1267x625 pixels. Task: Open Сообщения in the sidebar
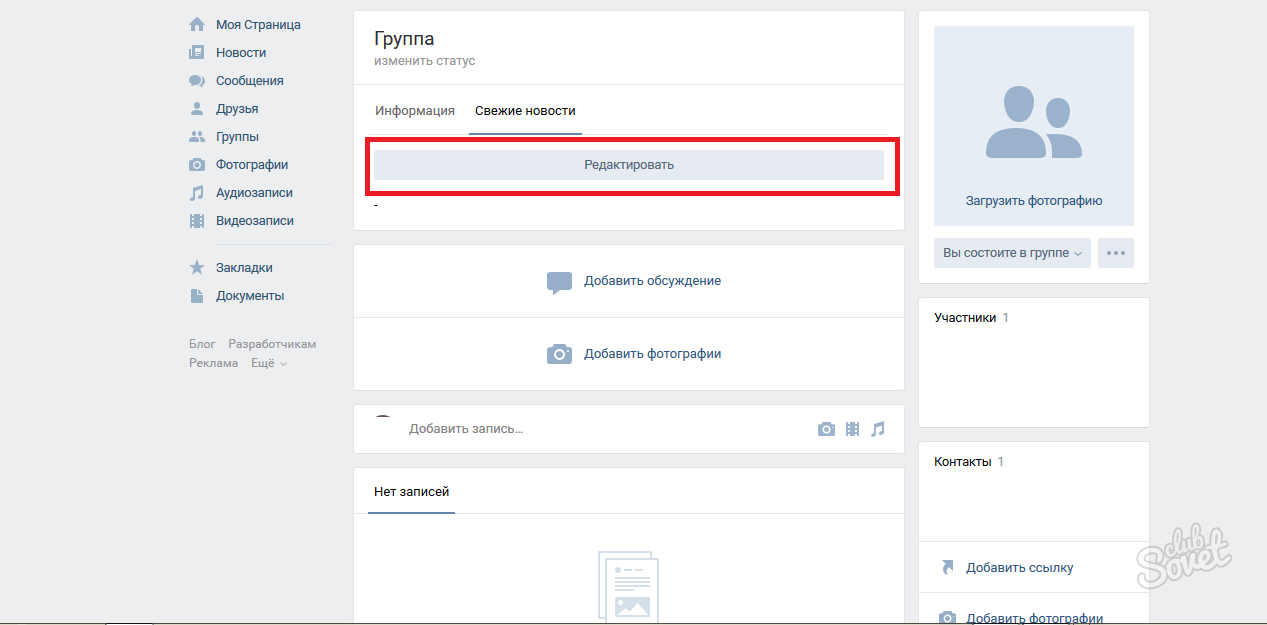(250, 81)
